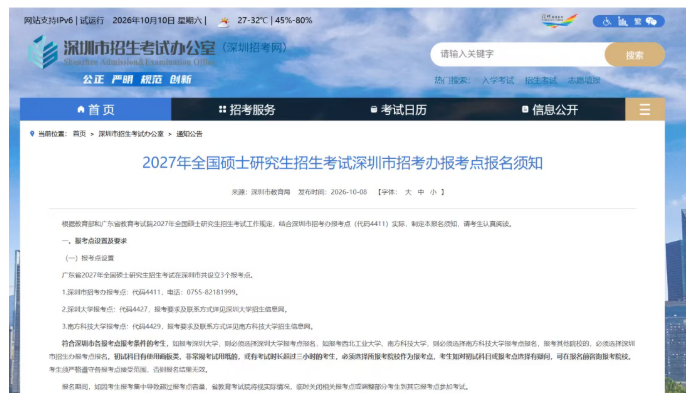The image size is (690, 398).
Task: Click subheading （一）报考点设置
Action: click(x=89, y=258)
